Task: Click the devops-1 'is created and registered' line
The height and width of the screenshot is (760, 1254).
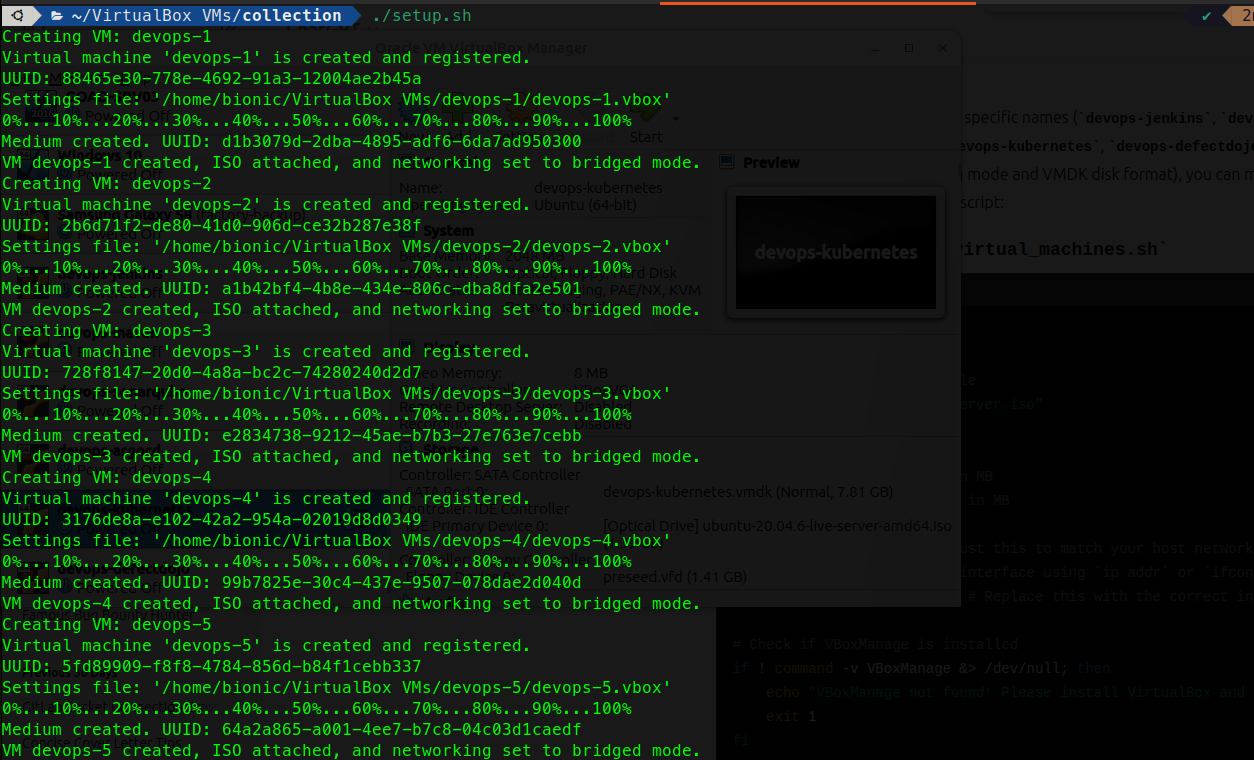Action: tap(267, 58)
